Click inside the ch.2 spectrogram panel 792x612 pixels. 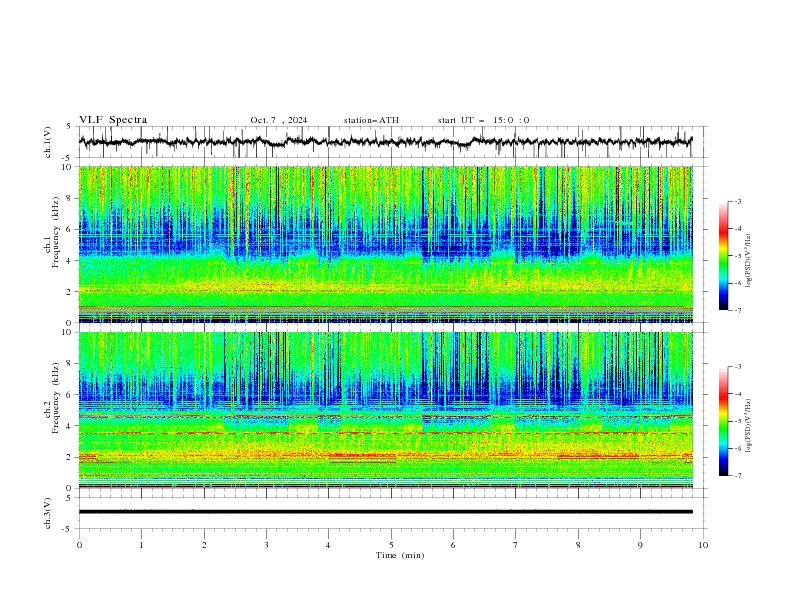[385, 410]
